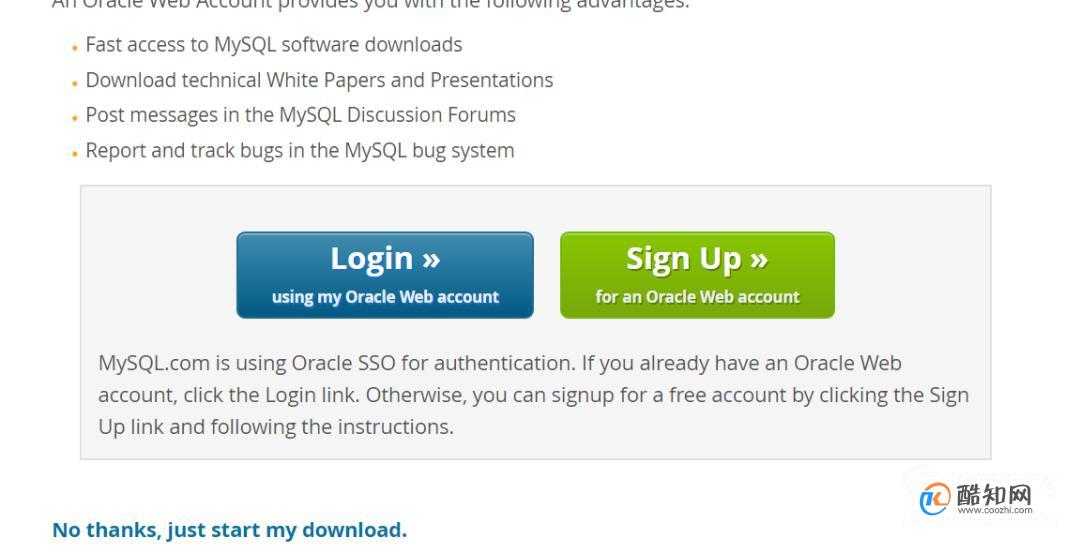The image size is (1080, 553).
Task: Click the green Sign Up button
Action: (697, 275)
